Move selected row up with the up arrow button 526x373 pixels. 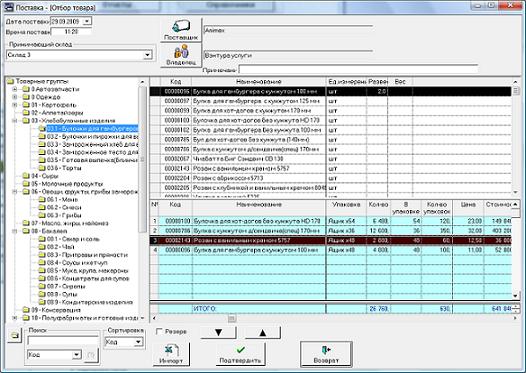pos(263,332)
